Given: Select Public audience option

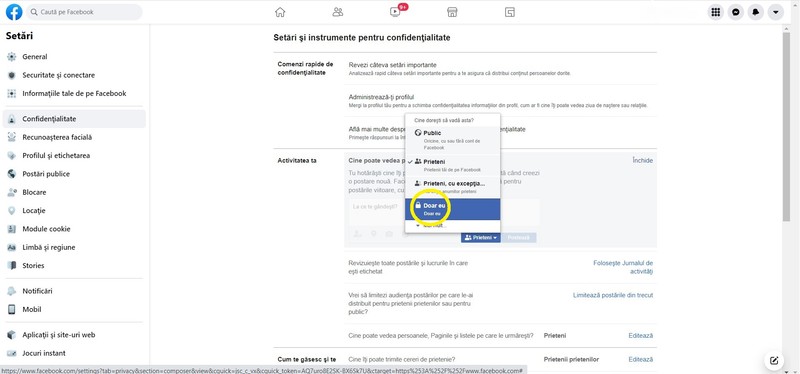Looking at the screenshot, I should point(453,140).
